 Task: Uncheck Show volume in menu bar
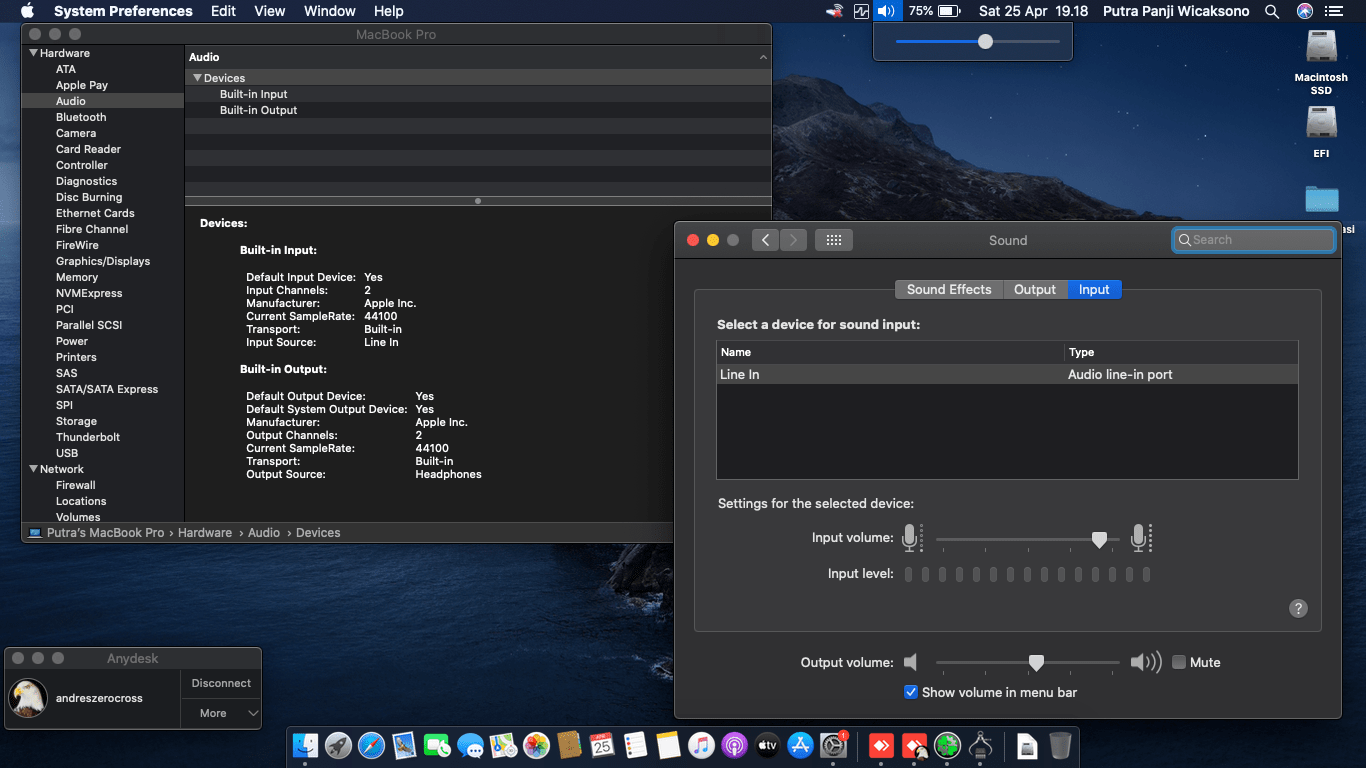[911, 692]
